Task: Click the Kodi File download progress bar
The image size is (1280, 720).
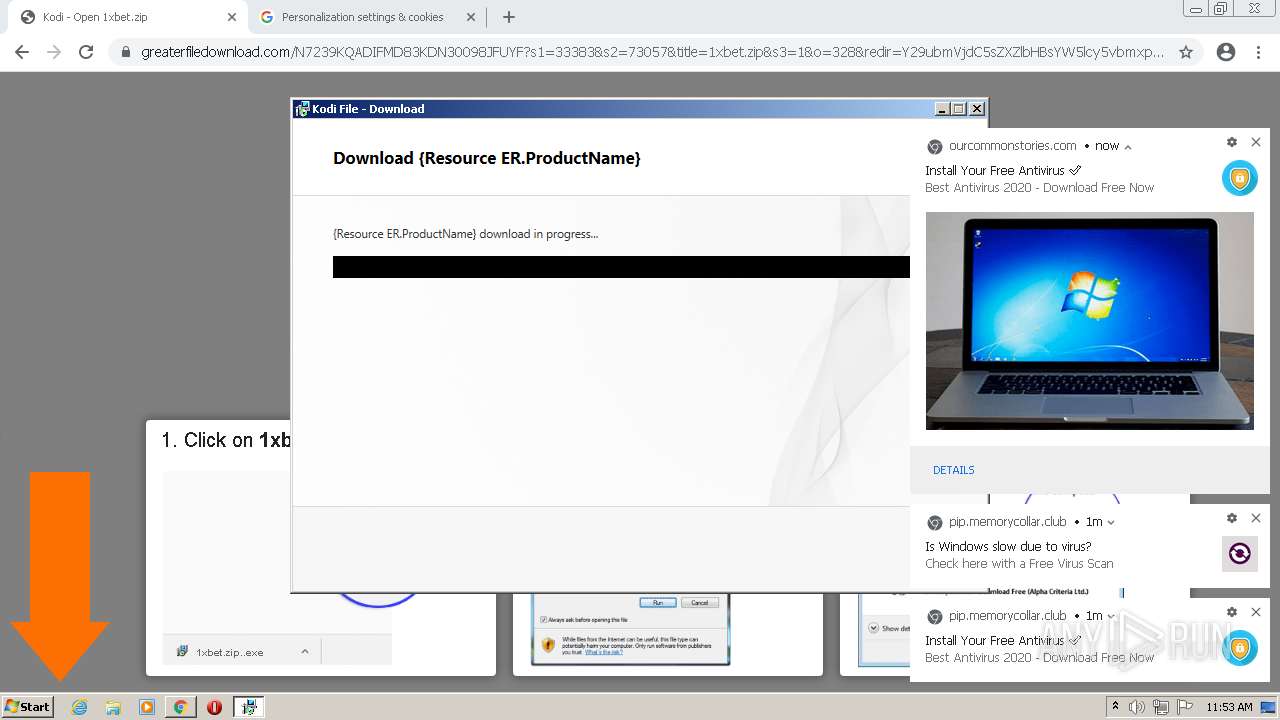Action: click(x=621, y=267)
